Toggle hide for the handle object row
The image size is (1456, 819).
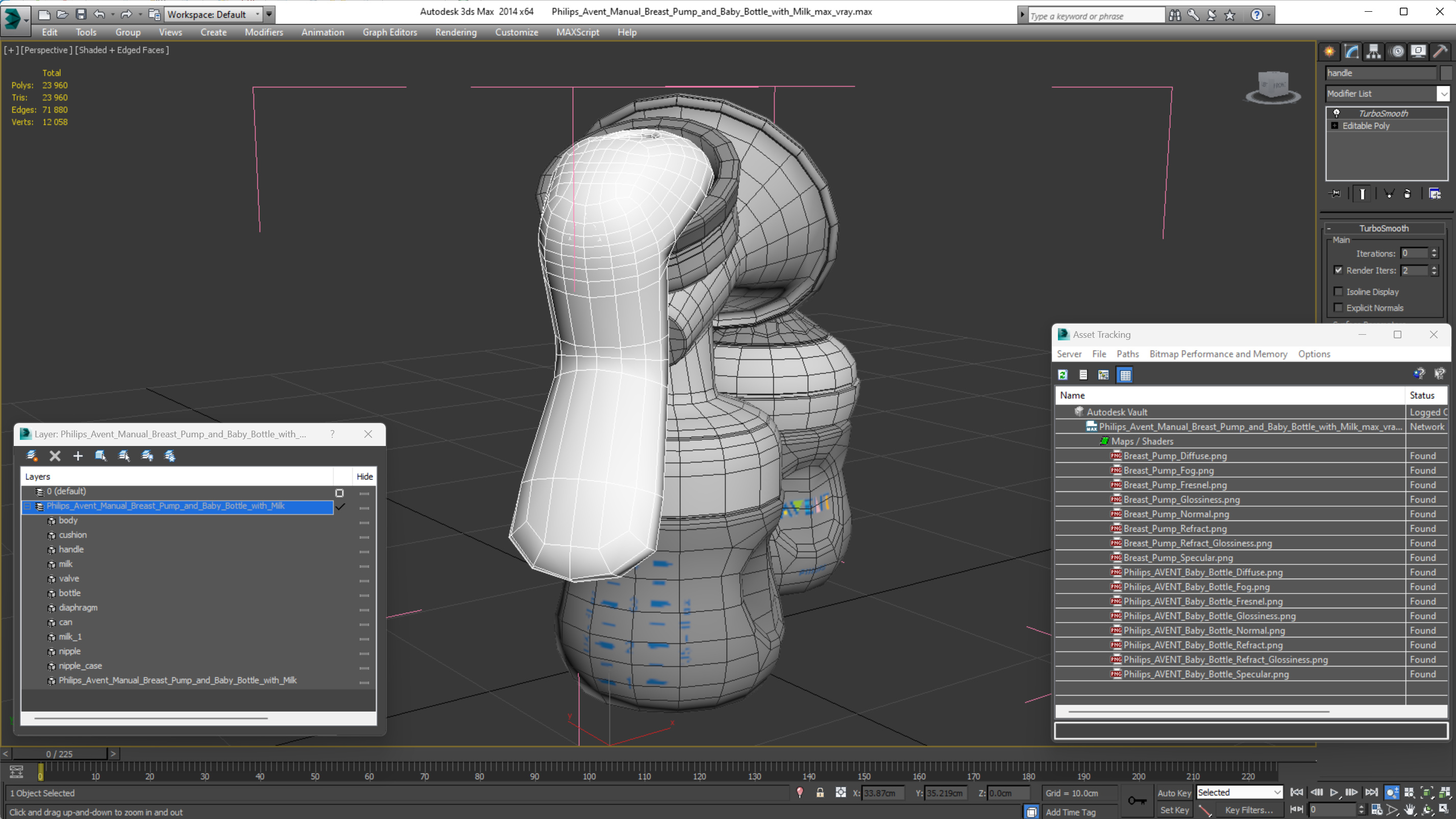(364, 552)
